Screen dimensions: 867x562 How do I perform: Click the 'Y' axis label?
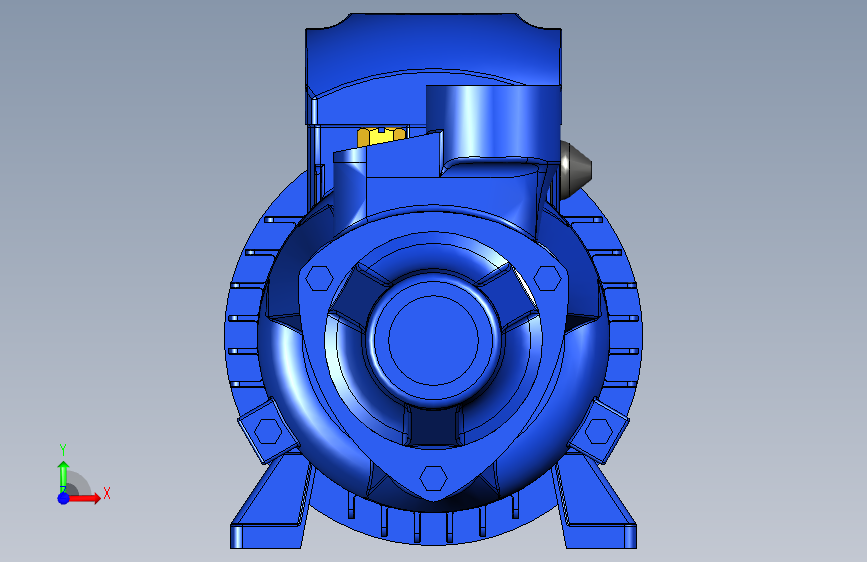(x=63, y=450)
